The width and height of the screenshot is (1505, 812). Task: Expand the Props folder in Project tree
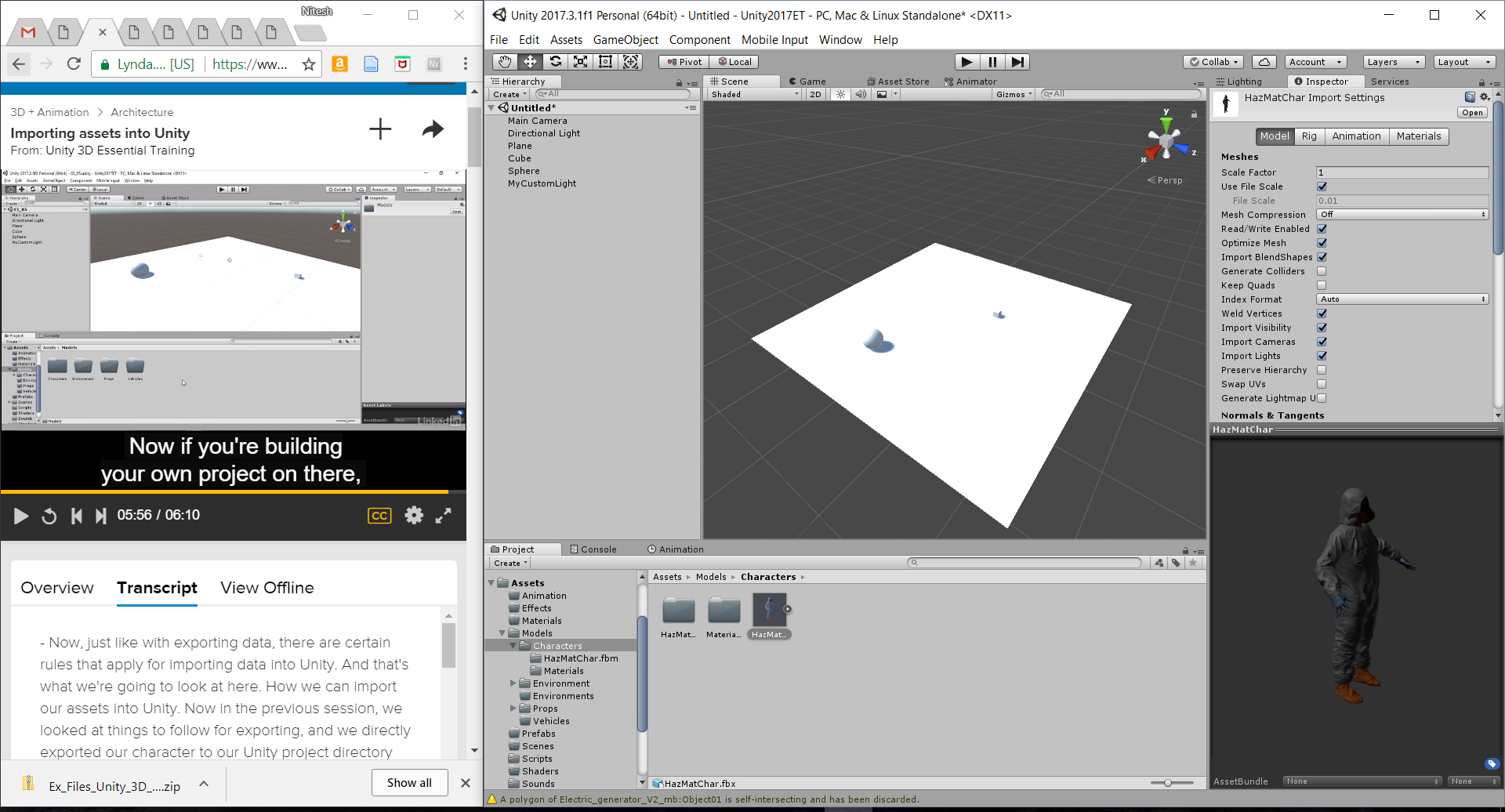pyautogui.click(x=513, y=709)
